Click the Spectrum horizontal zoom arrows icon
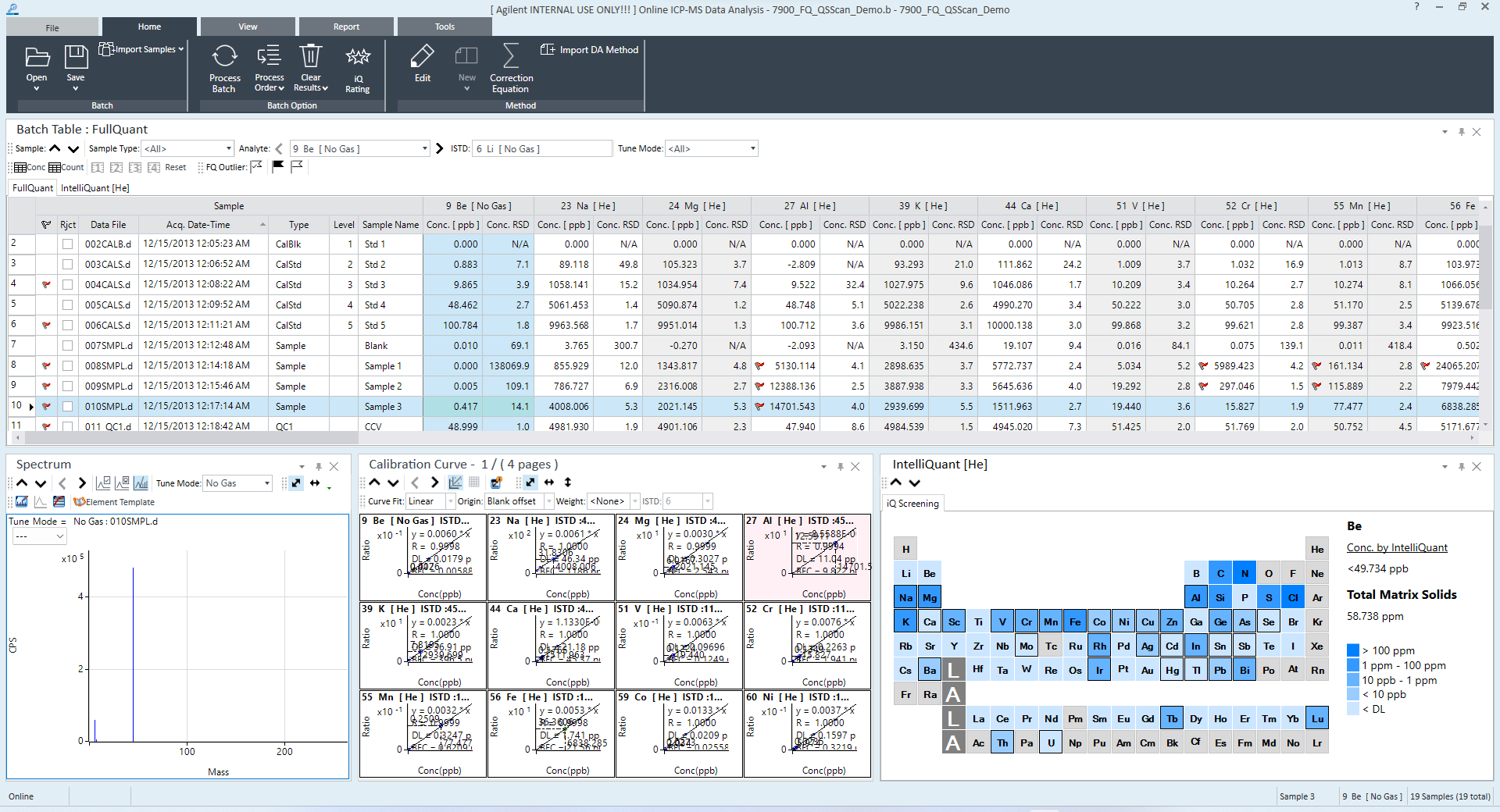The width and height of the screenshot is (1500, 812). 315,483
